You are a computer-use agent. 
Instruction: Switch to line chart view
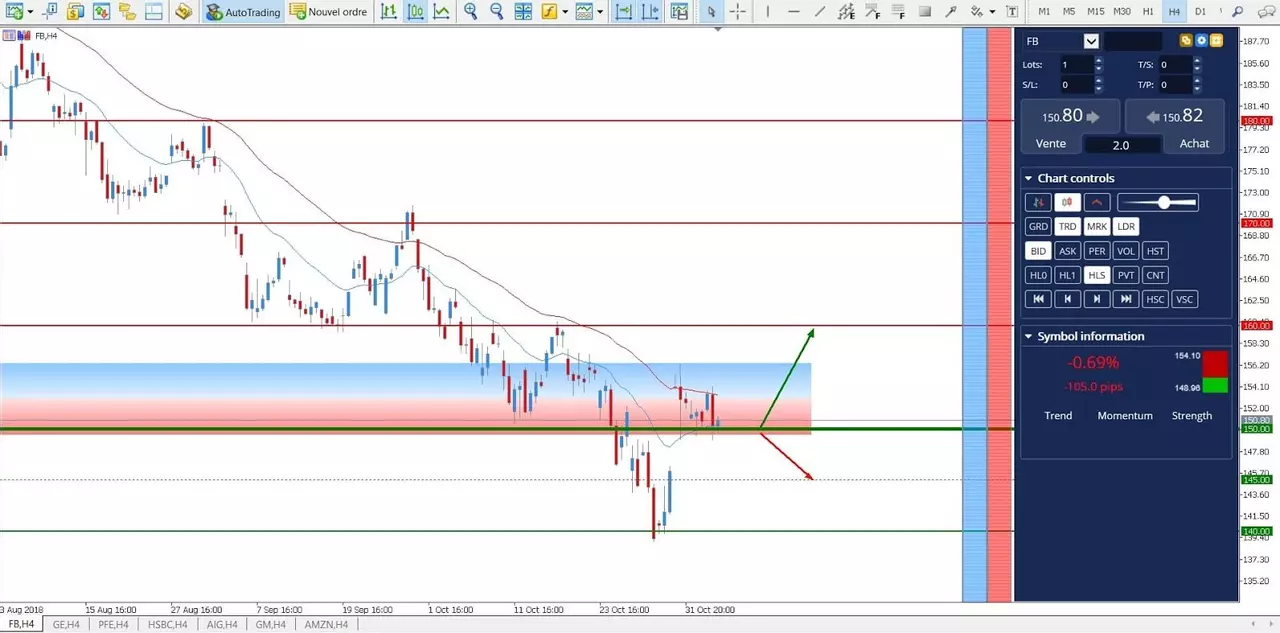pyautogui.click(x=441, y=12)
